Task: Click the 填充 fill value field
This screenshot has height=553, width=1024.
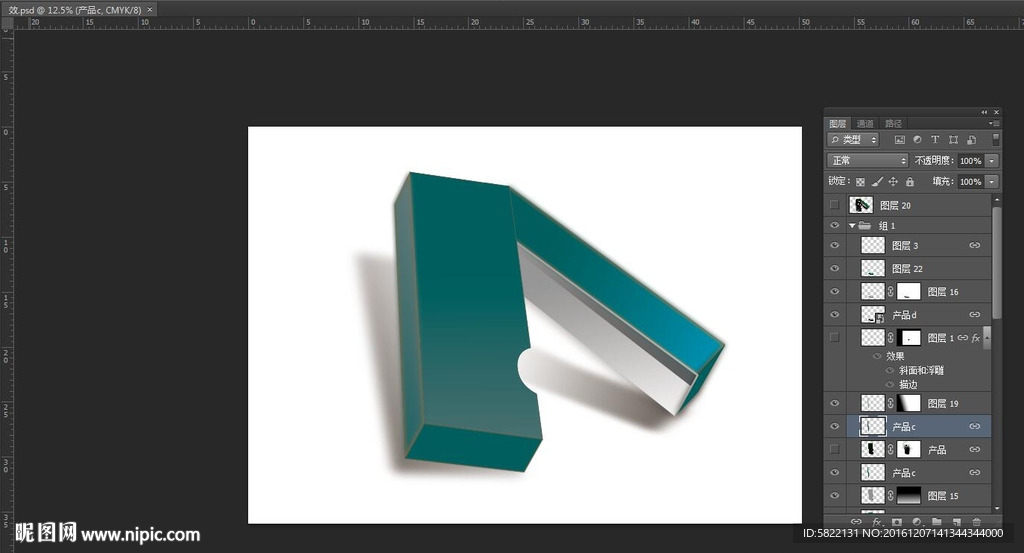Action: coord(969,182)
